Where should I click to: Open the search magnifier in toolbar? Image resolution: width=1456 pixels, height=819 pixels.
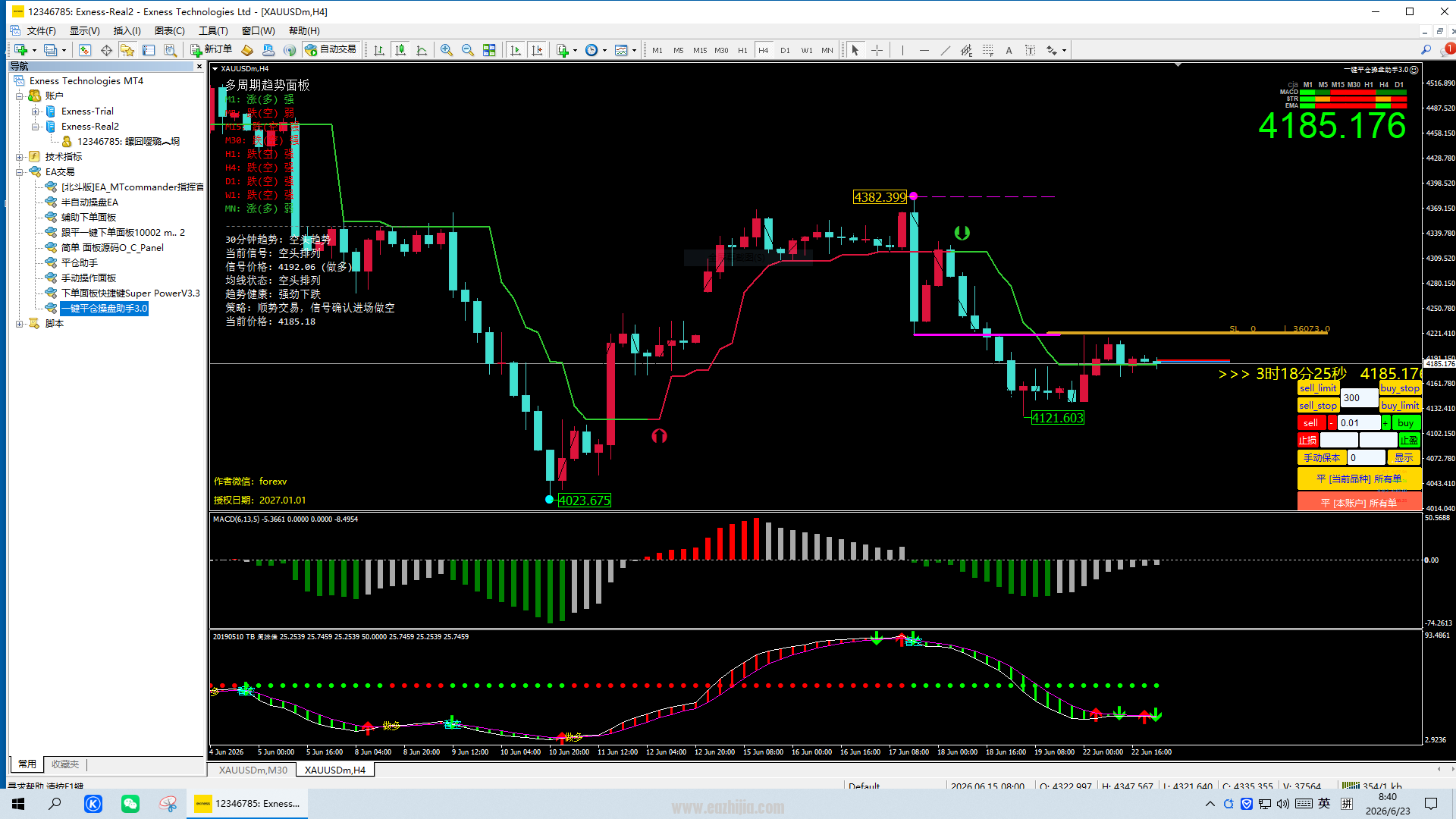pos(1426,50)
